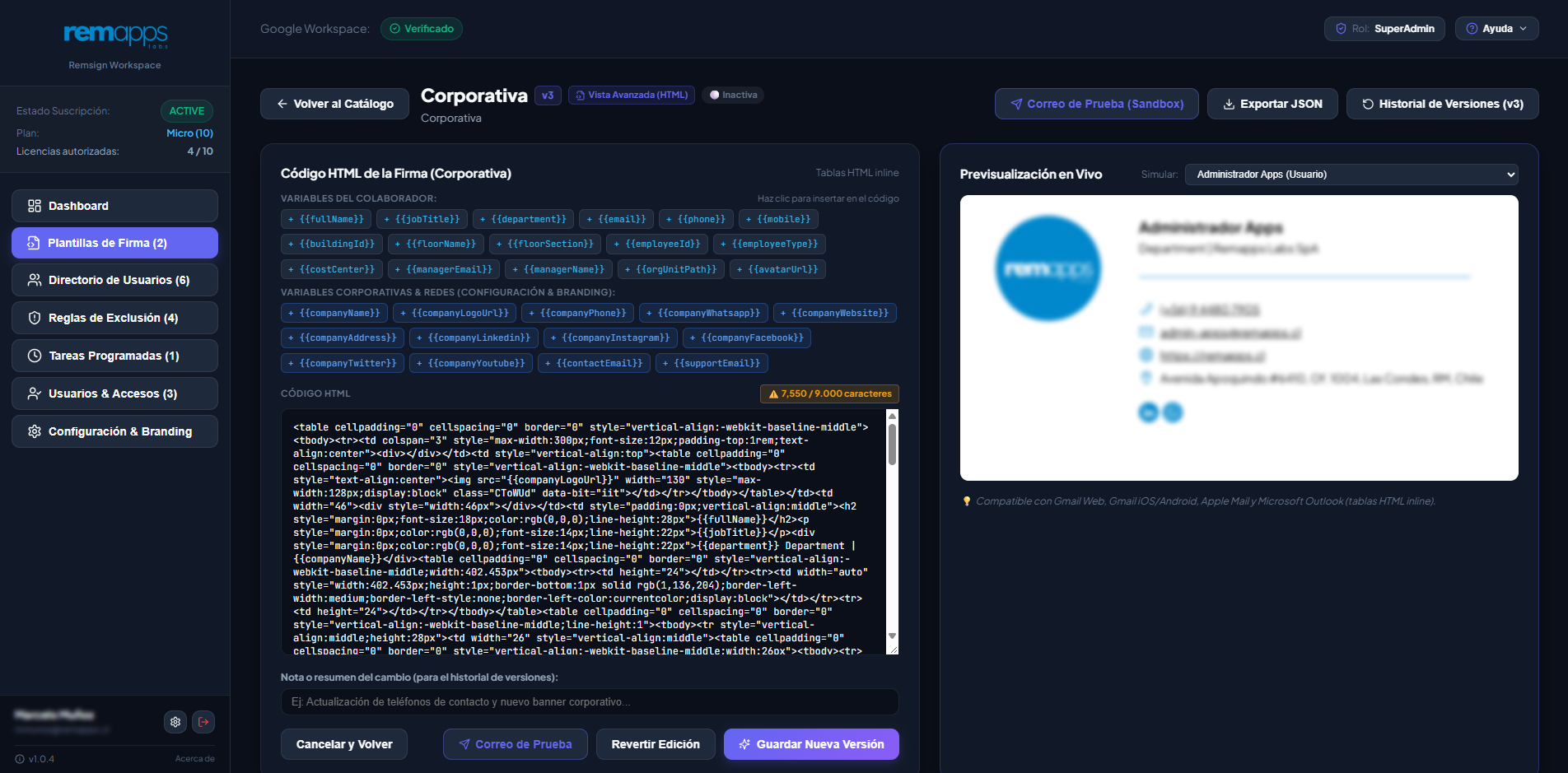This screenshot has height=773, width=1568.
Task: Insert the {{managerName}} variable
Action: coord(558,270)
